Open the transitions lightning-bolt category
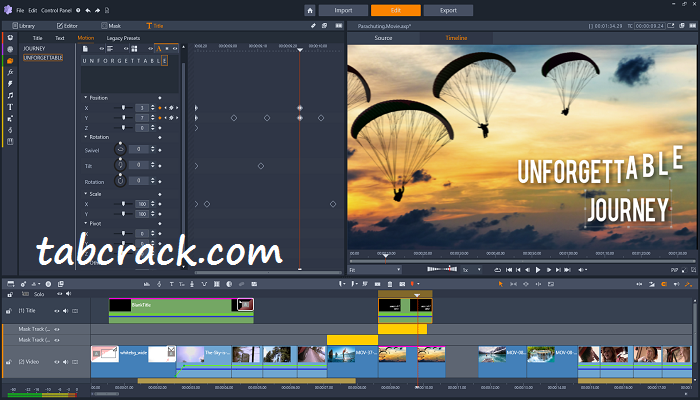The width and height of the screenshot is (700, 400). pyautogui.click(x=10, y=84)
